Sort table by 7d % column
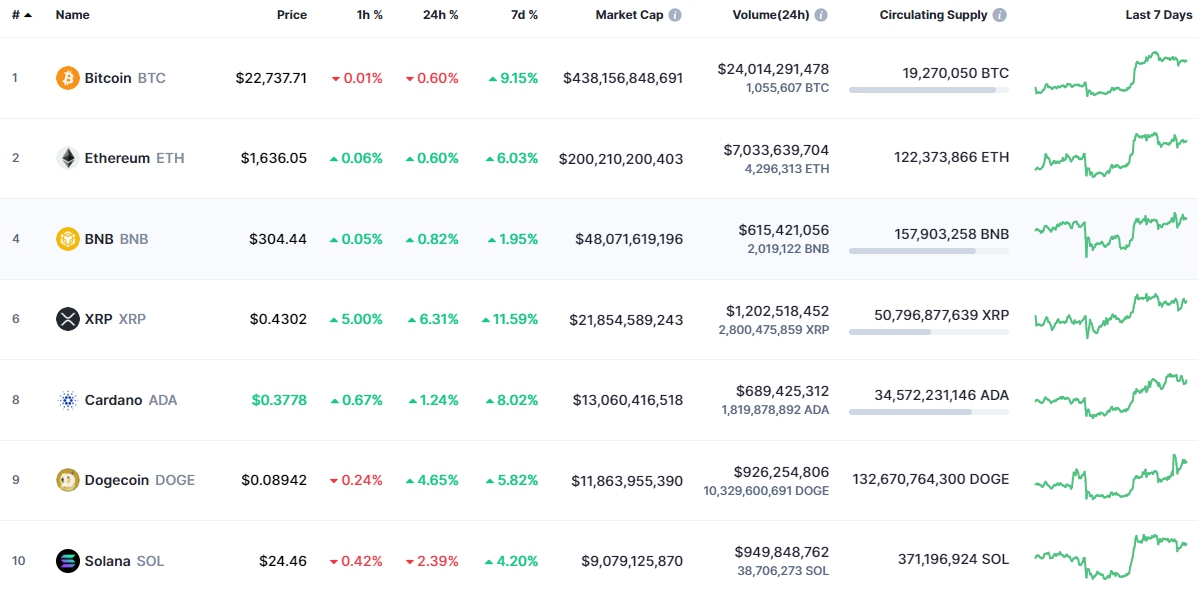This screenshot has height=597, width=1198. pos(523,15)
